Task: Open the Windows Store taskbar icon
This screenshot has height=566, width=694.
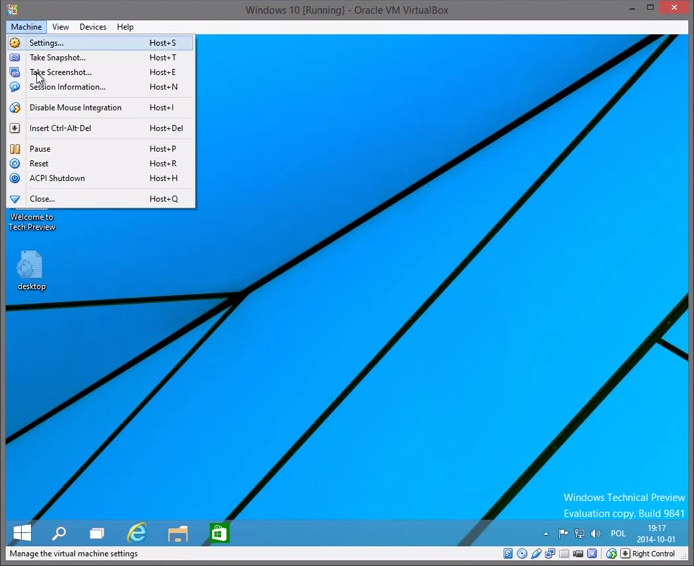Action: click(x=219, y=533)
